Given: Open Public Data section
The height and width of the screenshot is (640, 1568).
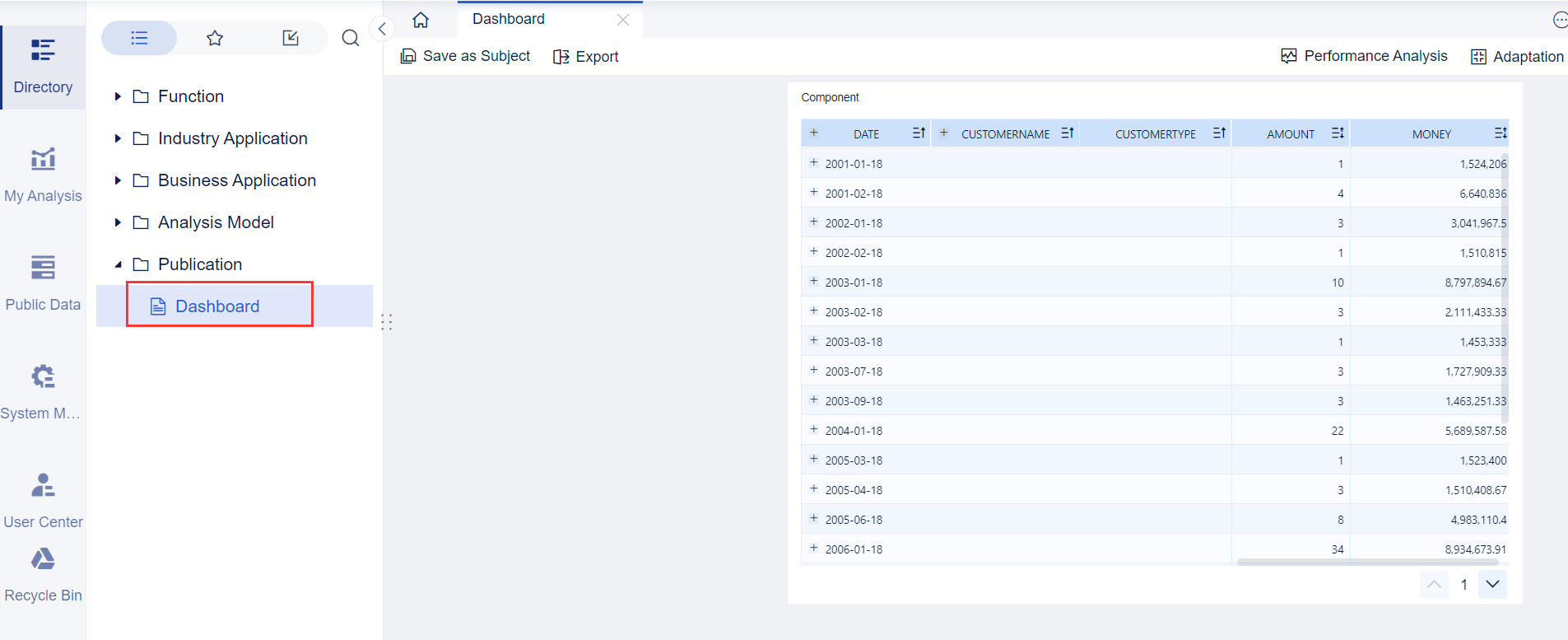Looking at the screenshot, I should [x=43, y=284].
